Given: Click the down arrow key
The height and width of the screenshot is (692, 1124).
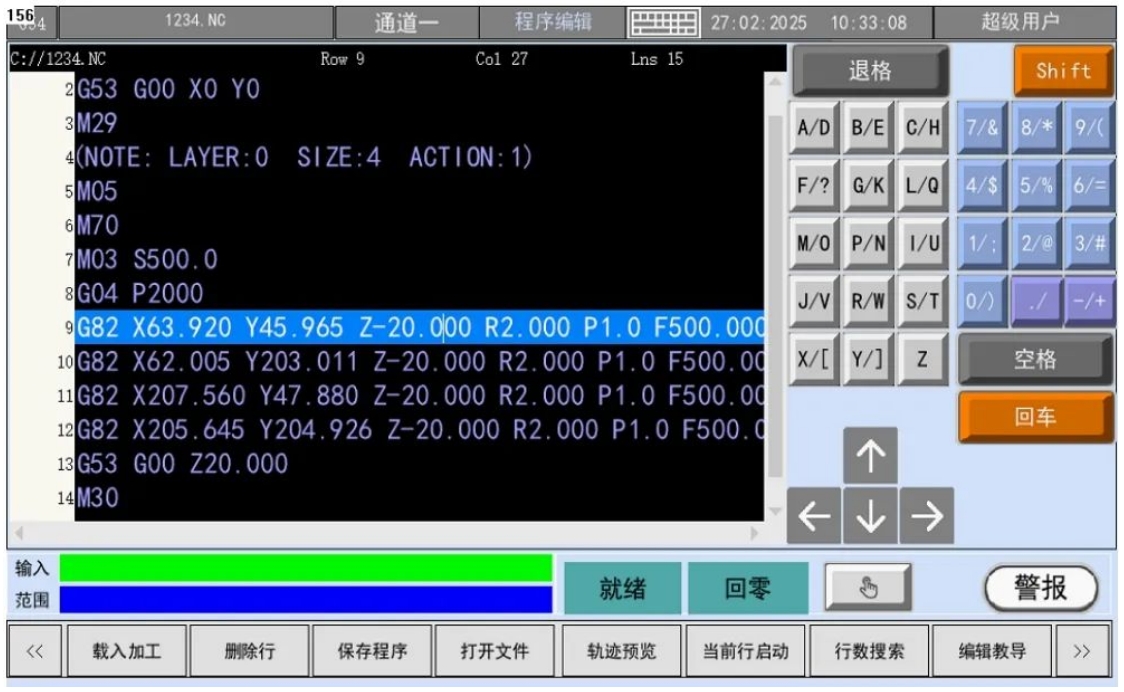Looking at the screenshot, I should point(870,516).
